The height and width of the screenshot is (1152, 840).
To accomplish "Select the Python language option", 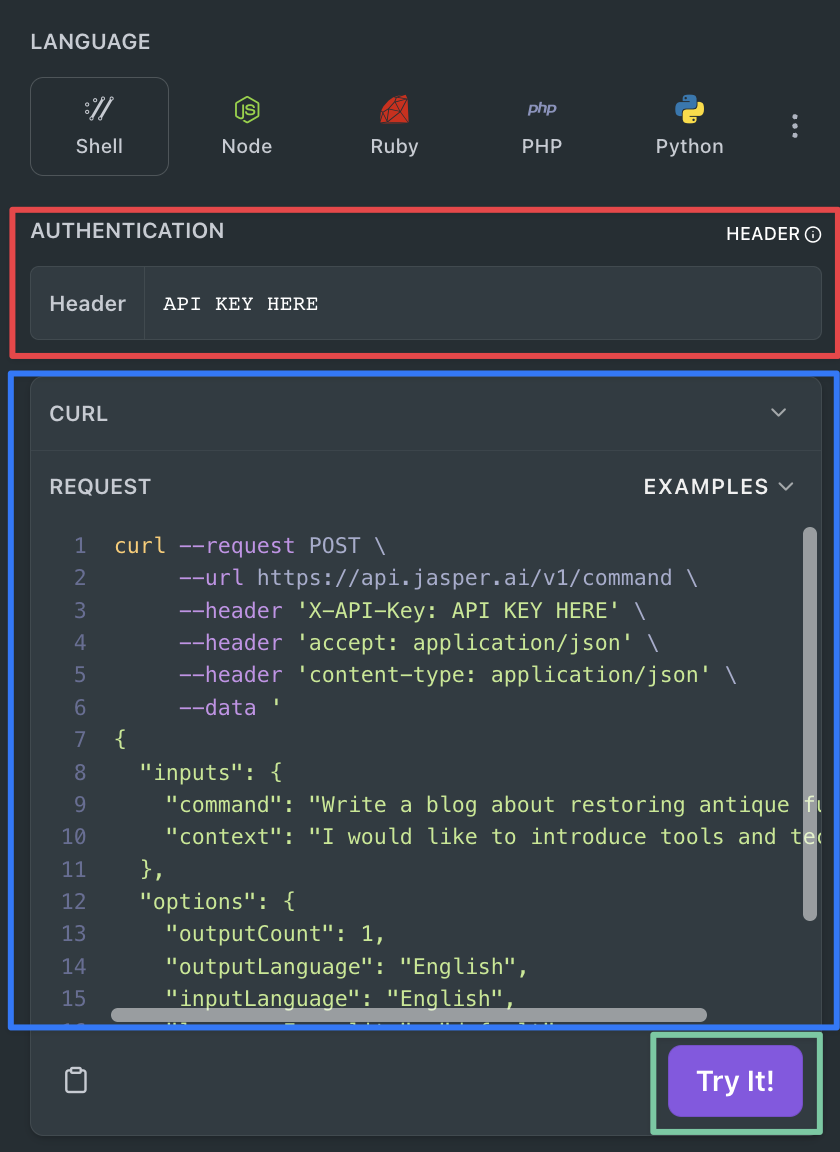I will 689,126.
